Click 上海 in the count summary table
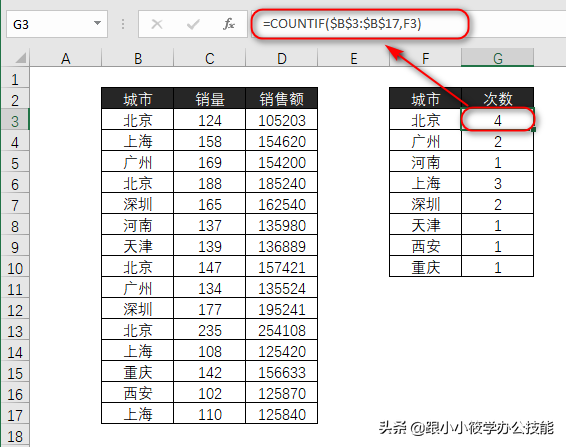 tap(425, 183)
